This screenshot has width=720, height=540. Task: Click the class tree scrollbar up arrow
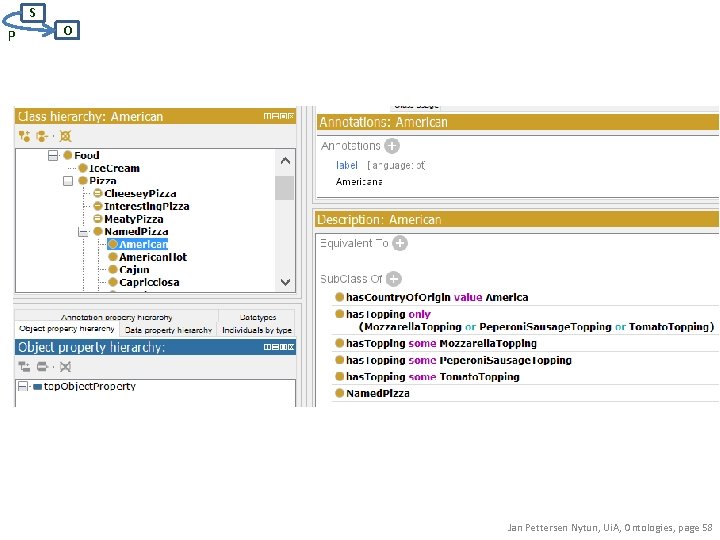tap(285, 161)
